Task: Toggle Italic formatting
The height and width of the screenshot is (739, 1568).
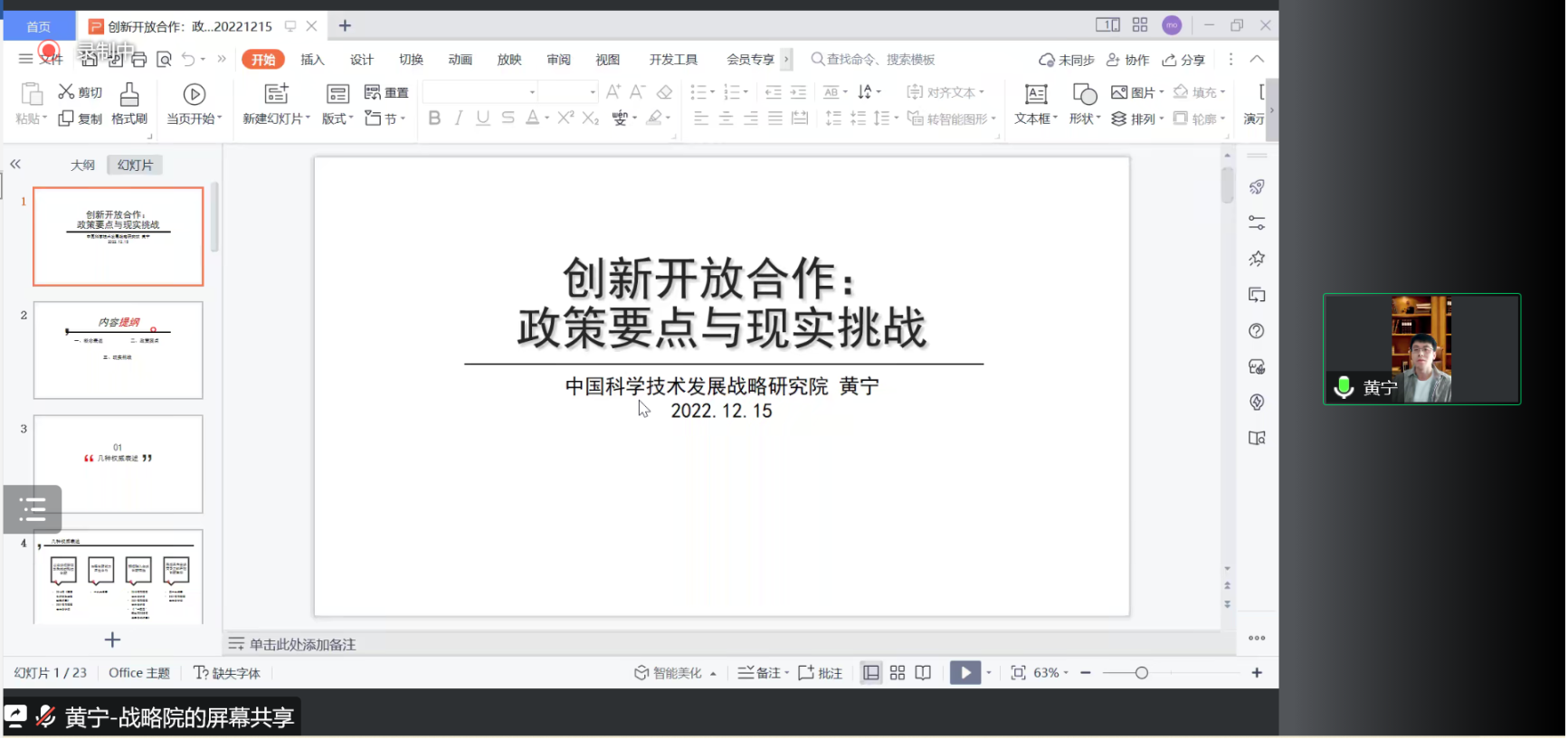Action: pos(459,118)
